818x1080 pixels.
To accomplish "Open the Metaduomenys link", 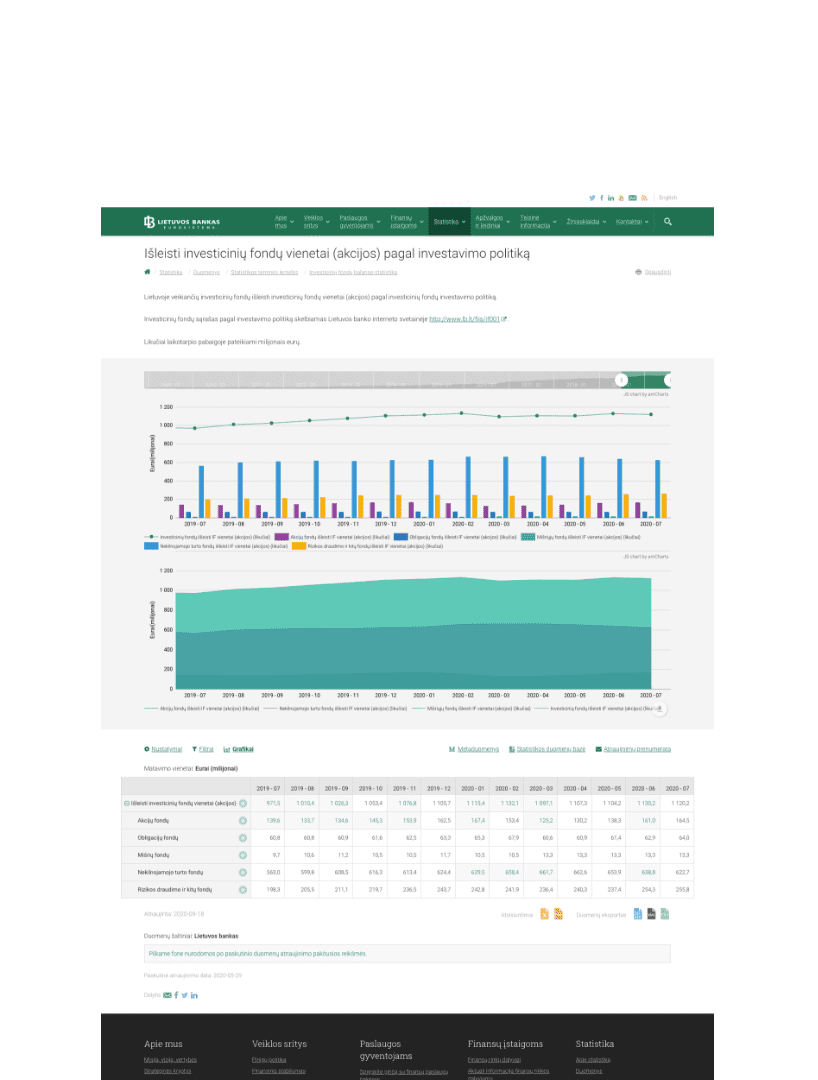I will [x=474, y=749].
